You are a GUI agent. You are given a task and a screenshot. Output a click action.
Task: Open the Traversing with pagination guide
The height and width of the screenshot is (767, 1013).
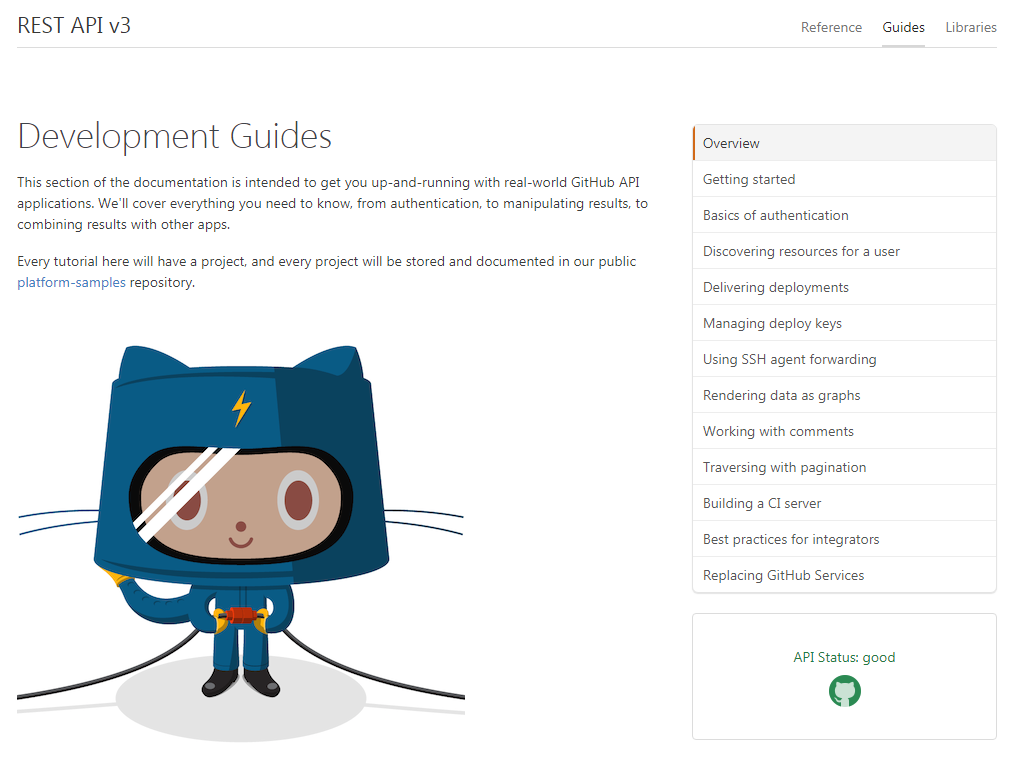click(x=784, y=467)
